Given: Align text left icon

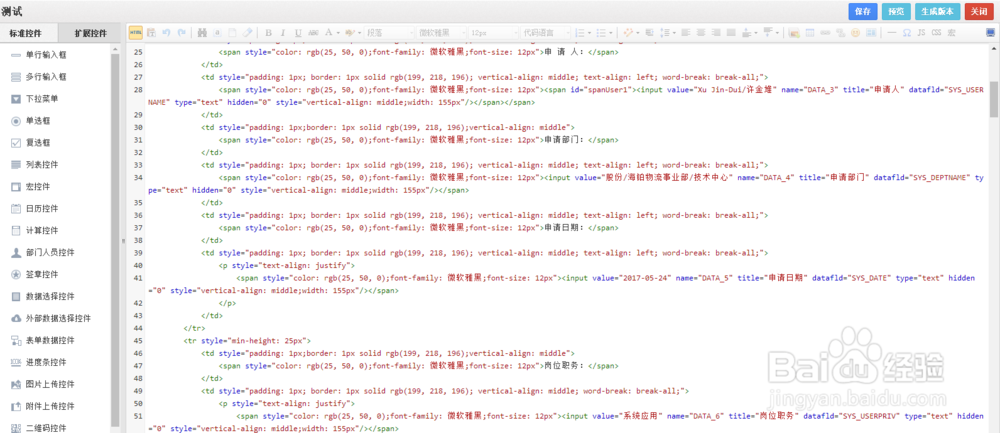Looking at the screenshot, I should click(x=685, y=33).
